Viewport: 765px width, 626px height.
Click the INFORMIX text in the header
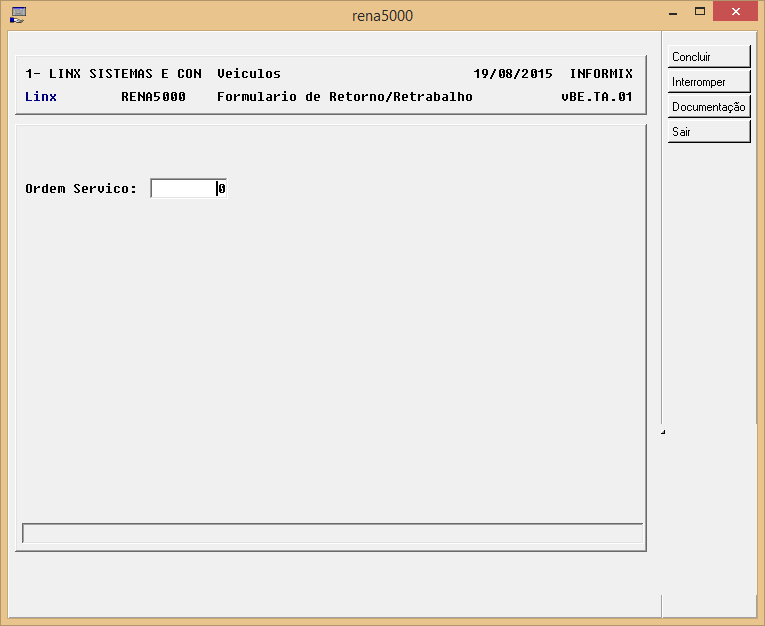click(601, 74)
